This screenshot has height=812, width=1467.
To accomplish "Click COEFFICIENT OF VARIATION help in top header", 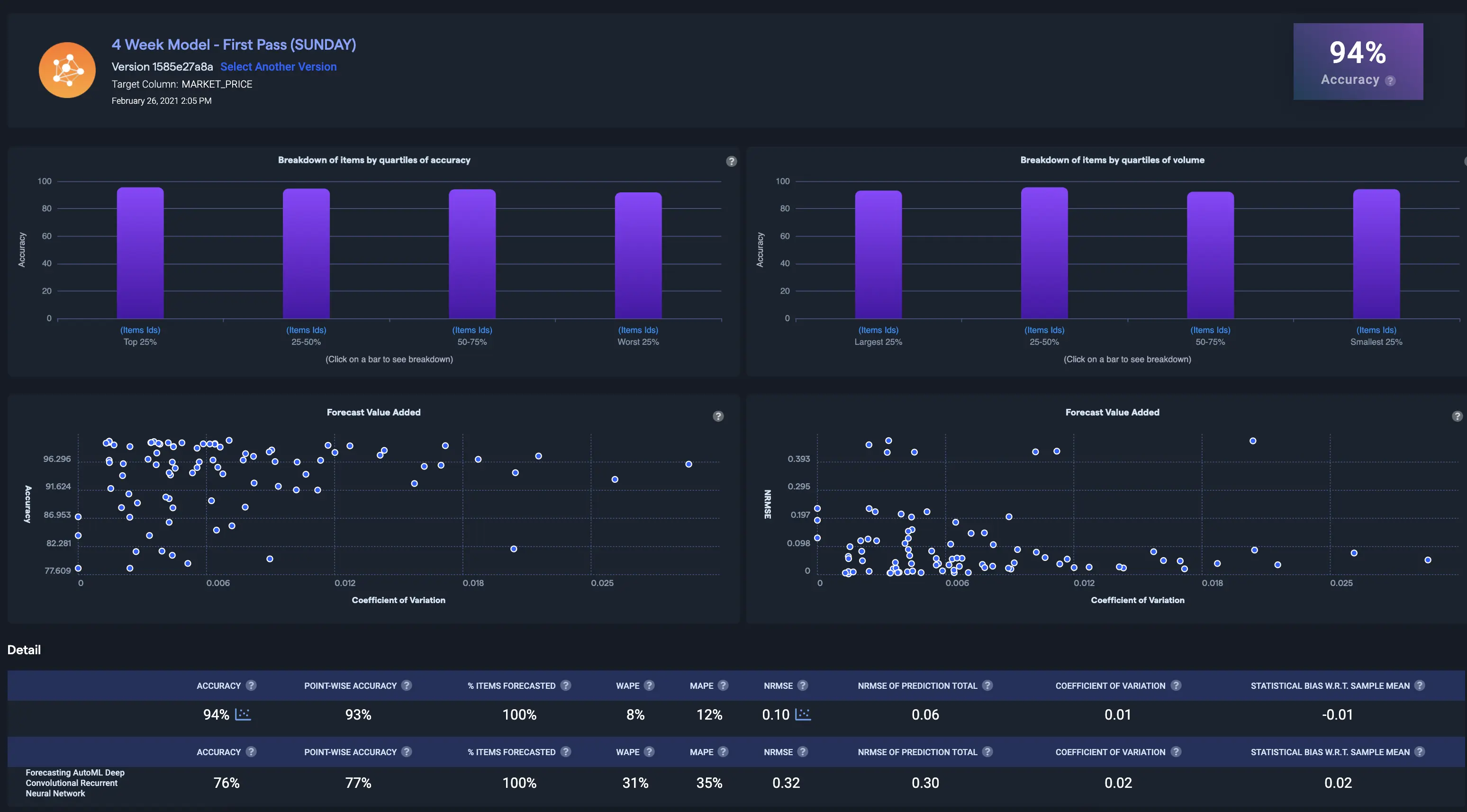I will (x=1176, y=686).
